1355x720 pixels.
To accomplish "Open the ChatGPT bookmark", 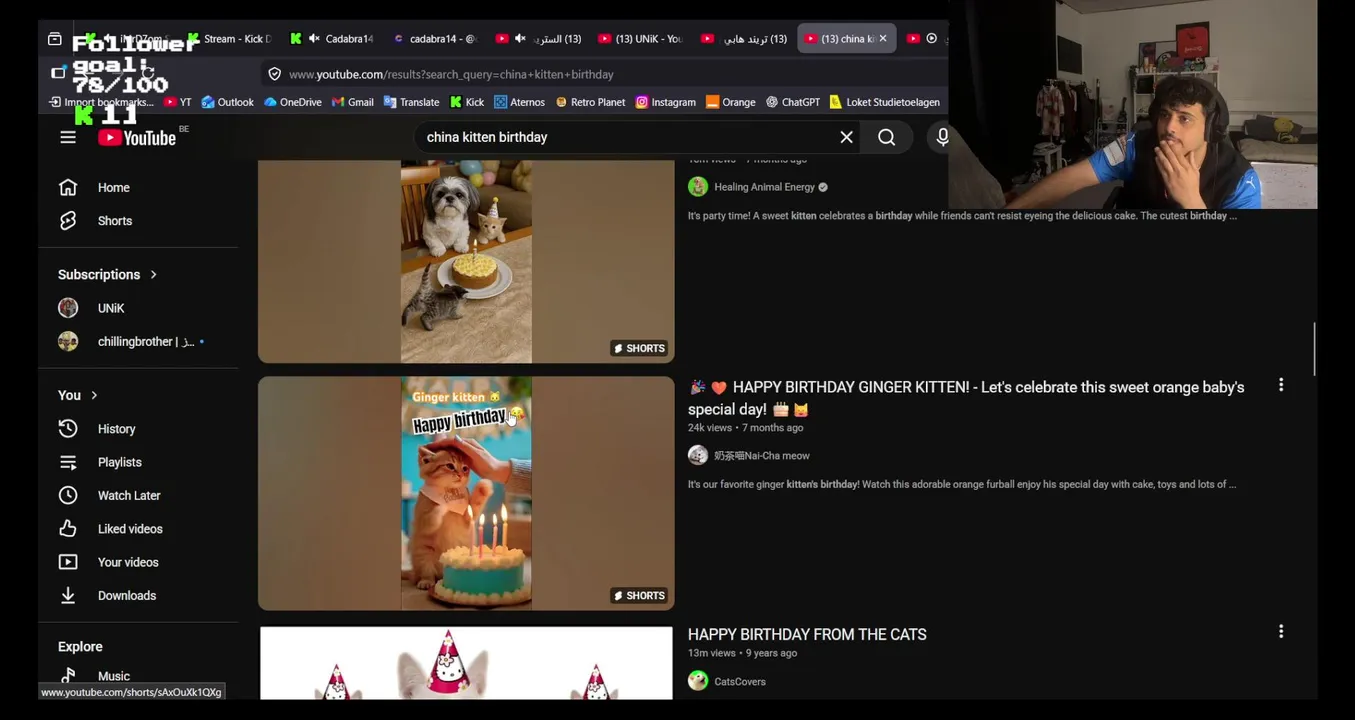I will pos(792,102).
